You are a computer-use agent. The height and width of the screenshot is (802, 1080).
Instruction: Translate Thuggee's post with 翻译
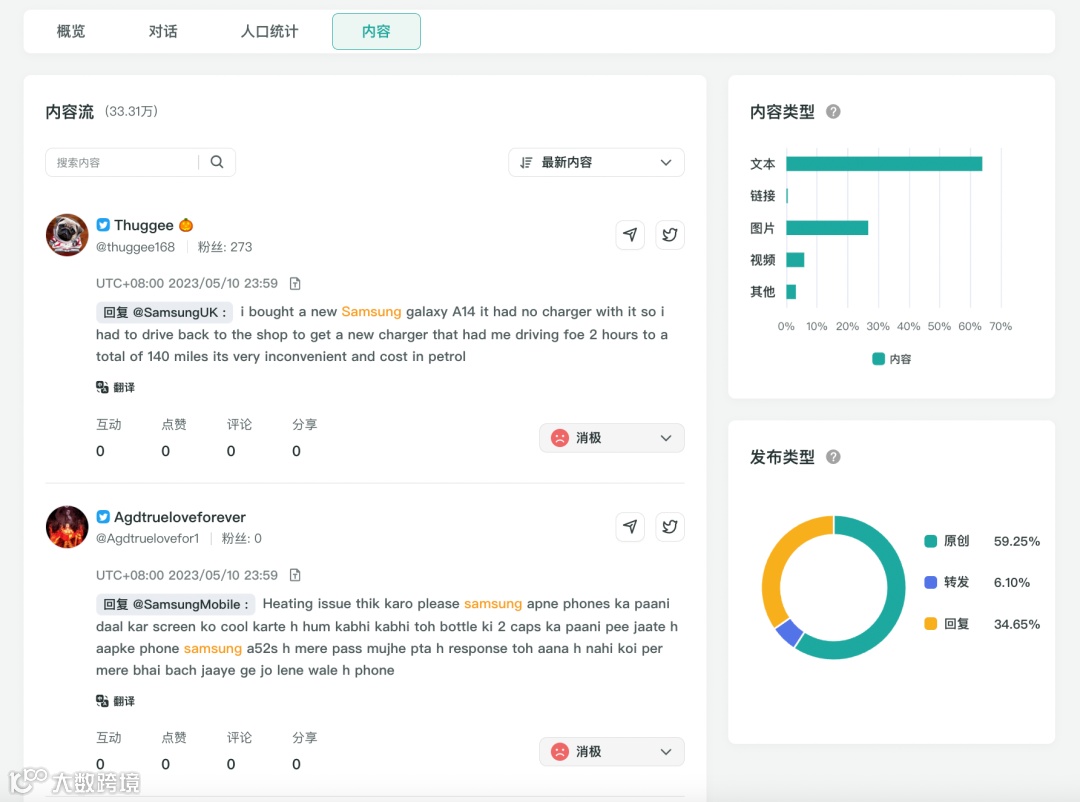click(116, 387)
